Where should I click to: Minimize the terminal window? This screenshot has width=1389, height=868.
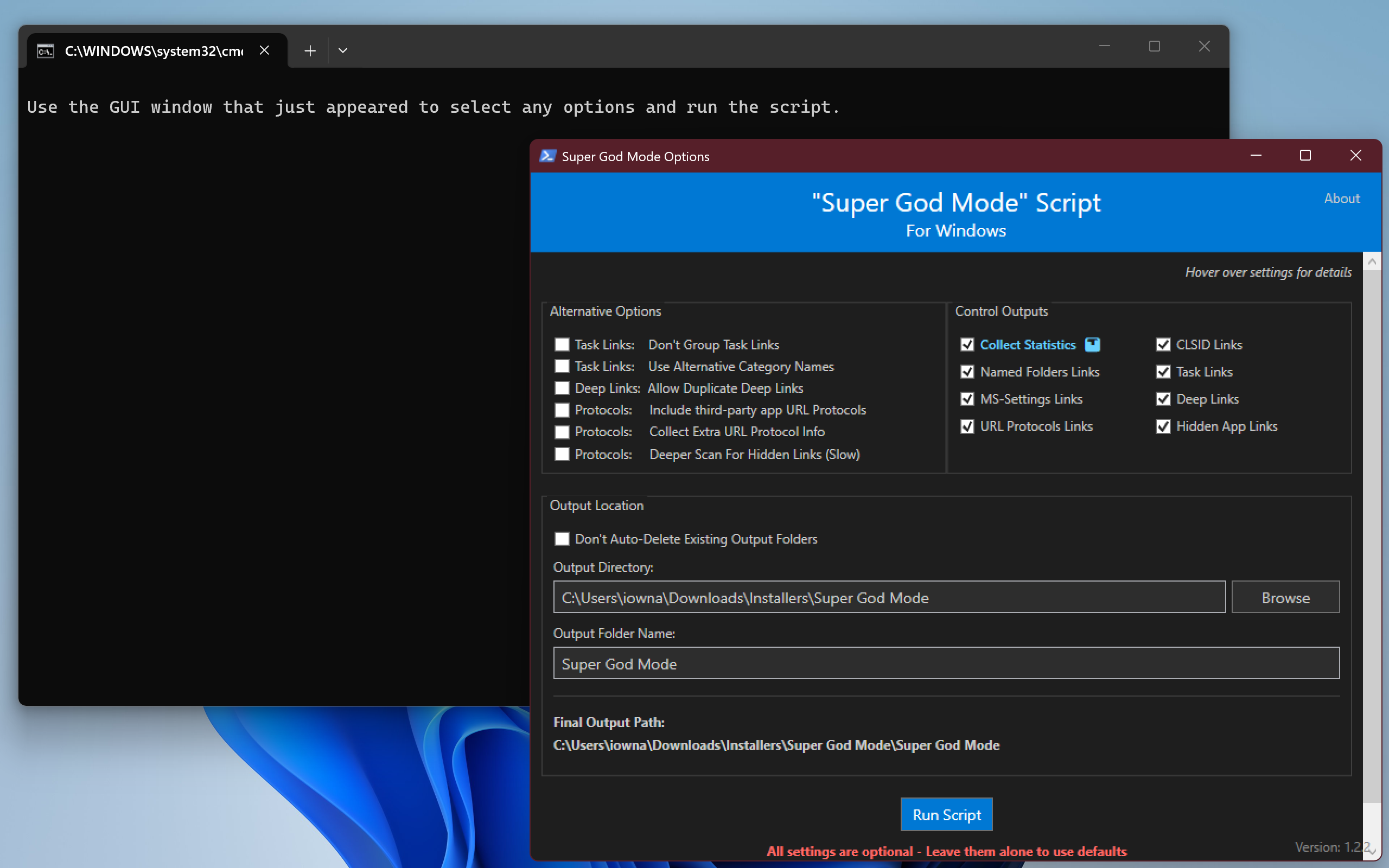1104,47
